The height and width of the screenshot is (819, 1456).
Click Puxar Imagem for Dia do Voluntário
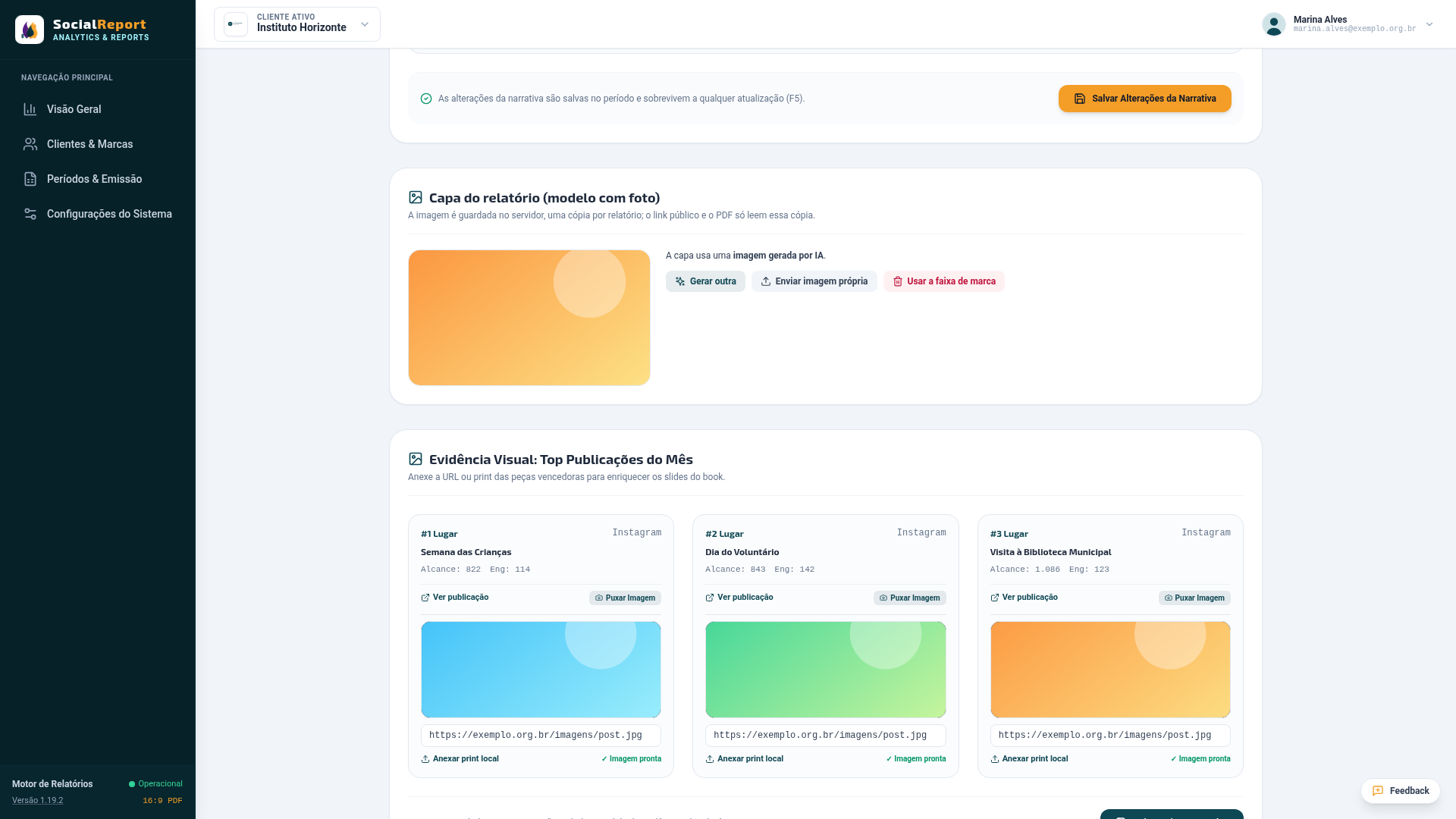click(909, 598)
